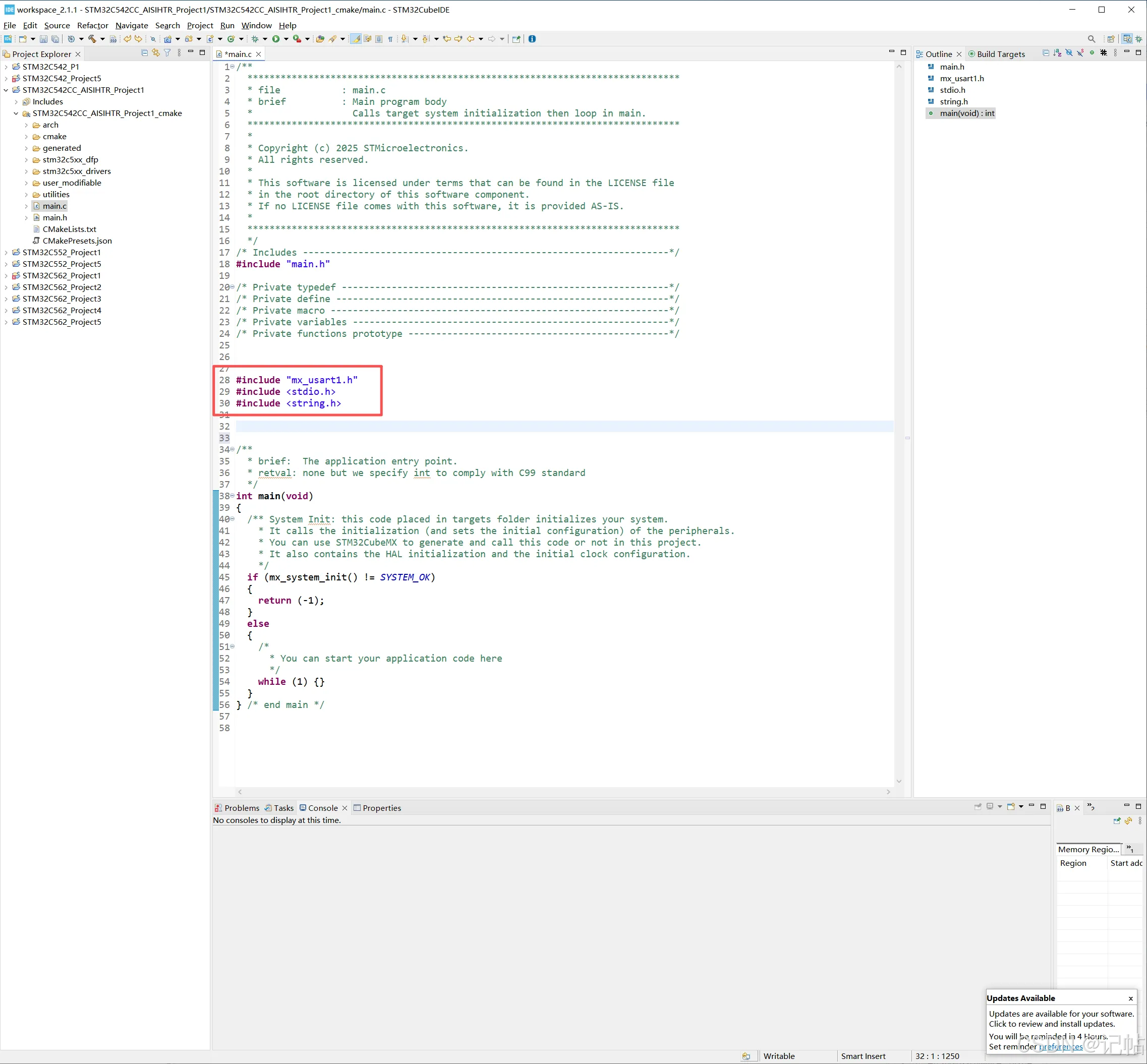Expand the stm32c5xx_drivers folder
1147x1064 pixels.
tap(26, 171)
